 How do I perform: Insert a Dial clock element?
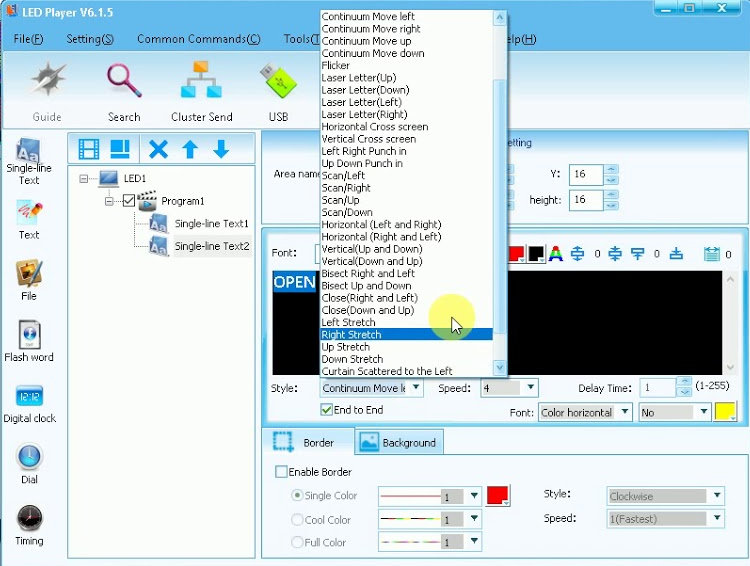pyautogui.click(x=29, y=459)
